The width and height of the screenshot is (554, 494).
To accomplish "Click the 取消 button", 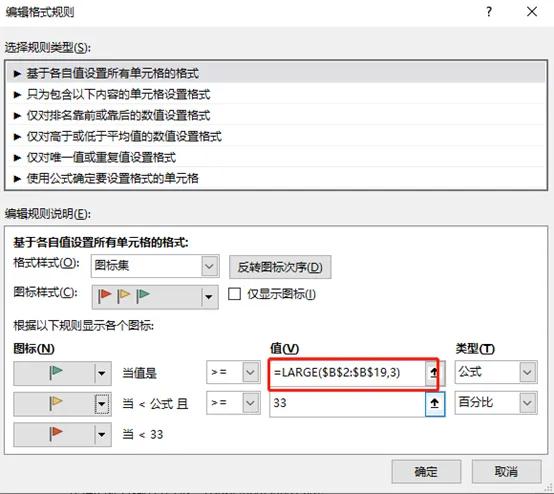I will click(506, 471).
